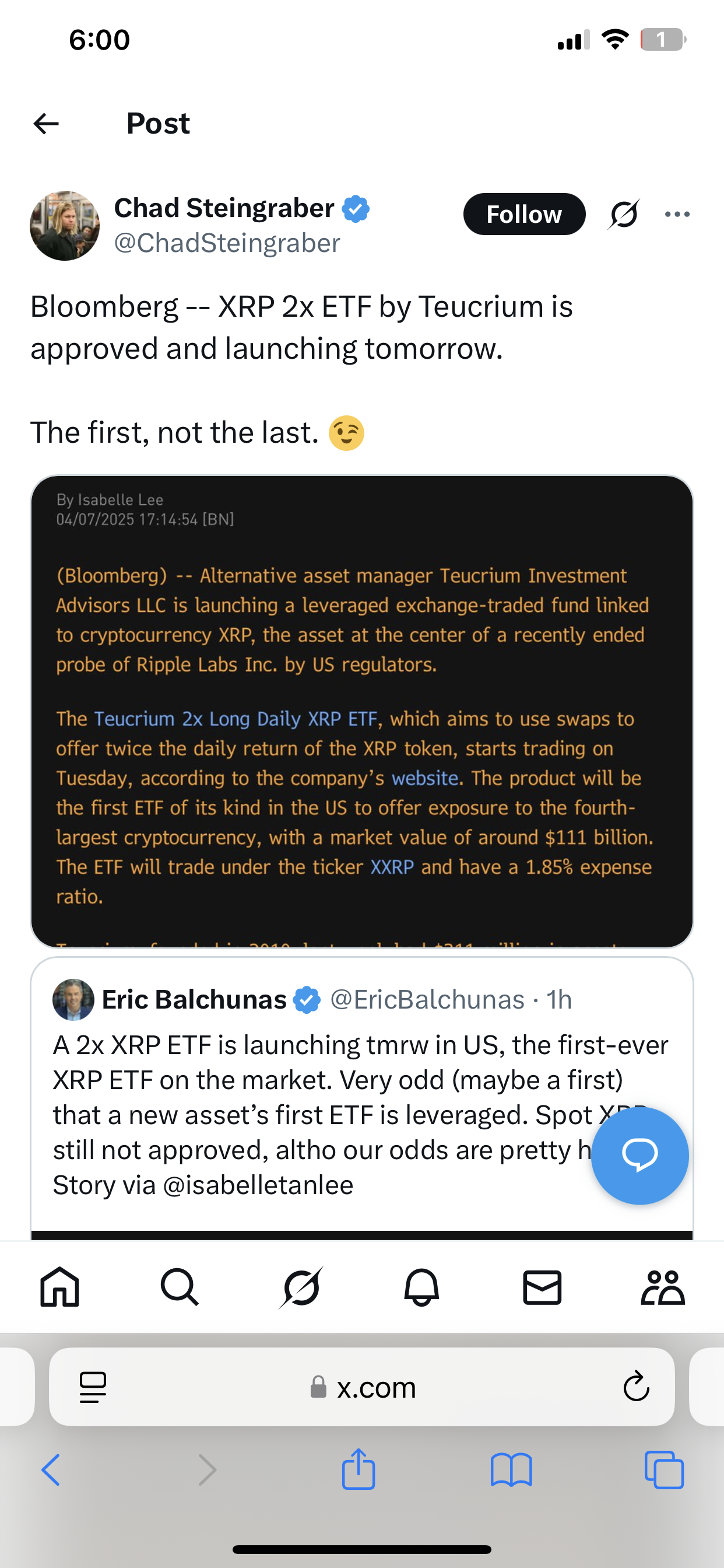724x1568 pixels.
Task: Follow Chad Steingraber
Action: [x=525, y=214]
